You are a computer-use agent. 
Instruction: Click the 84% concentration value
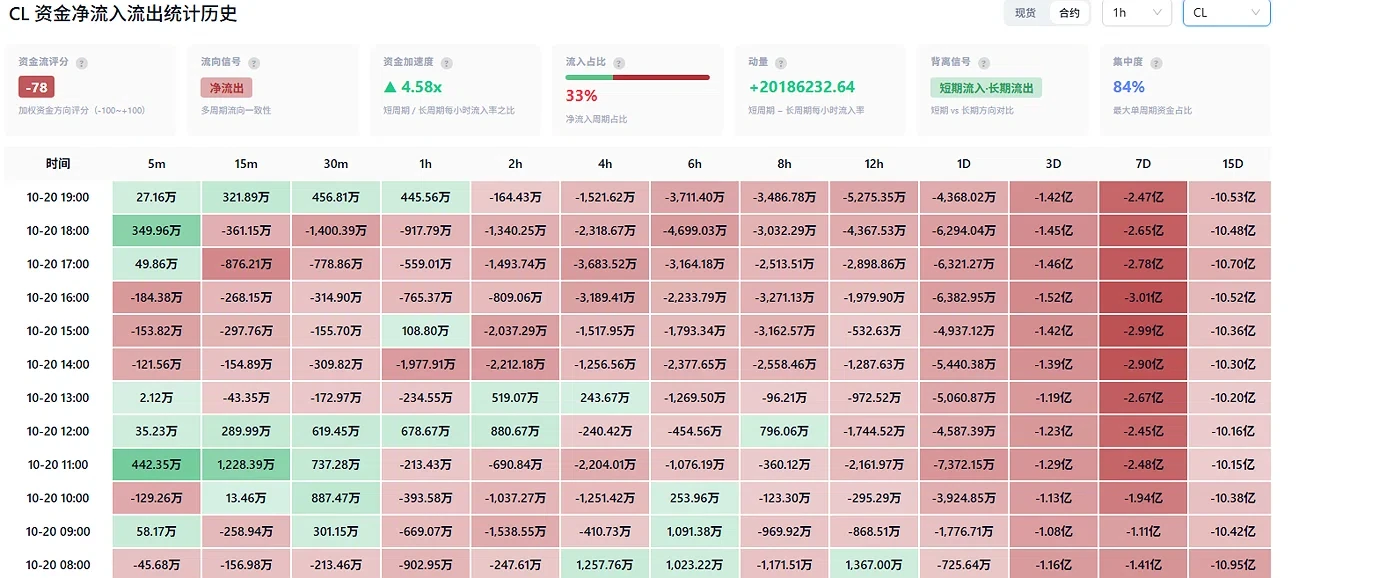click(1129, 87)
